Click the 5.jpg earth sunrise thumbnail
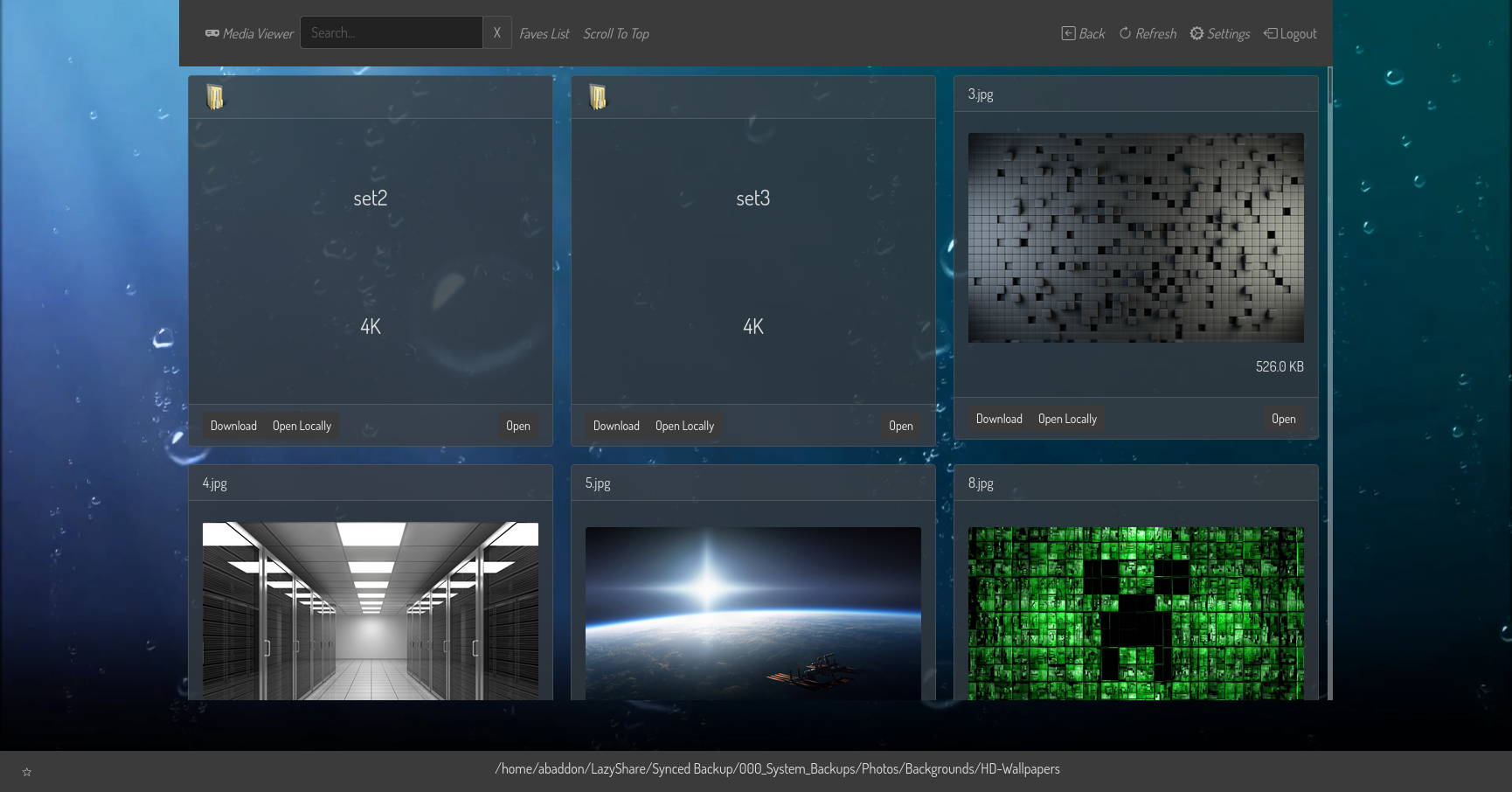 (753, 613)
